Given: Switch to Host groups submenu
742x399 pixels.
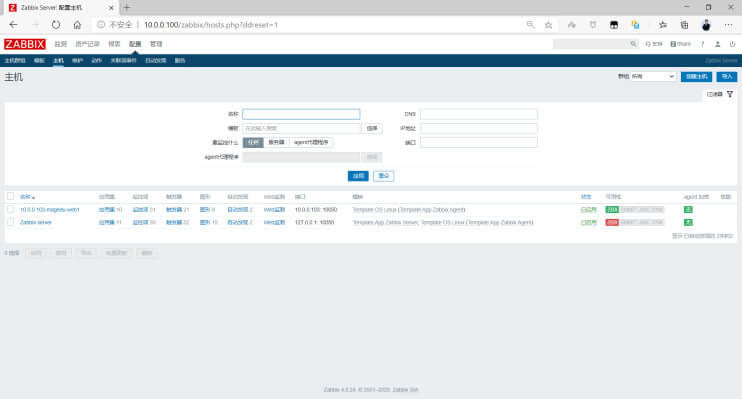Looking at the screenshot, I should 15,61.
